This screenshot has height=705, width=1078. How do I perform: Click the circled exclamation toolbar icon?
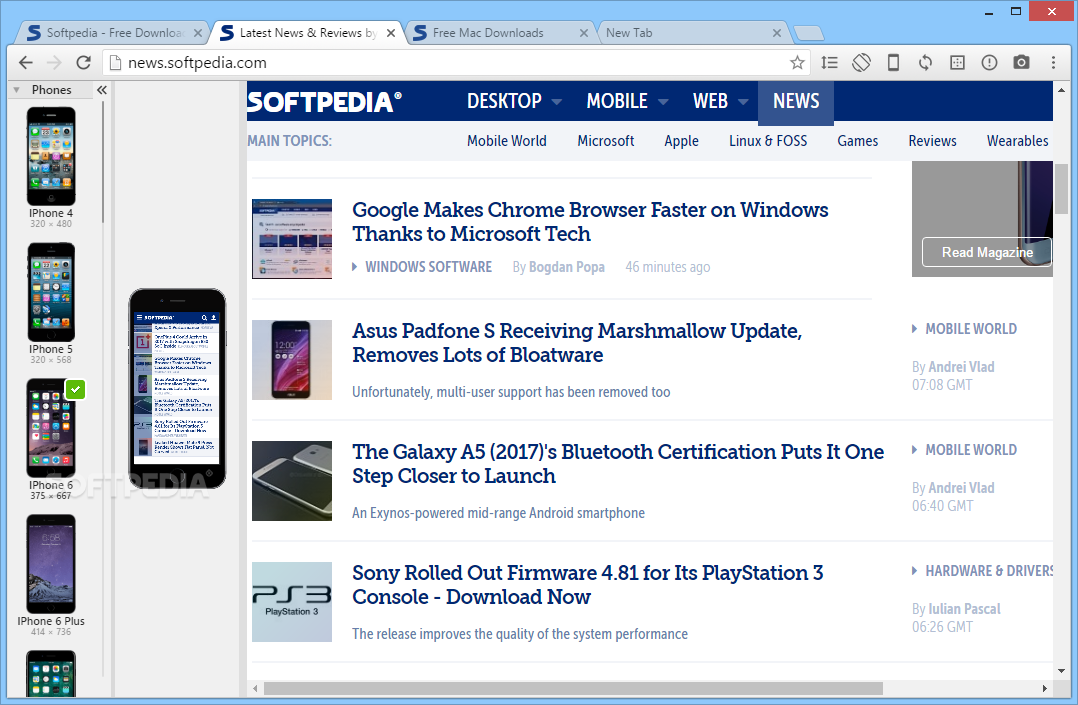pyautogui.click(x=989, y=63)
